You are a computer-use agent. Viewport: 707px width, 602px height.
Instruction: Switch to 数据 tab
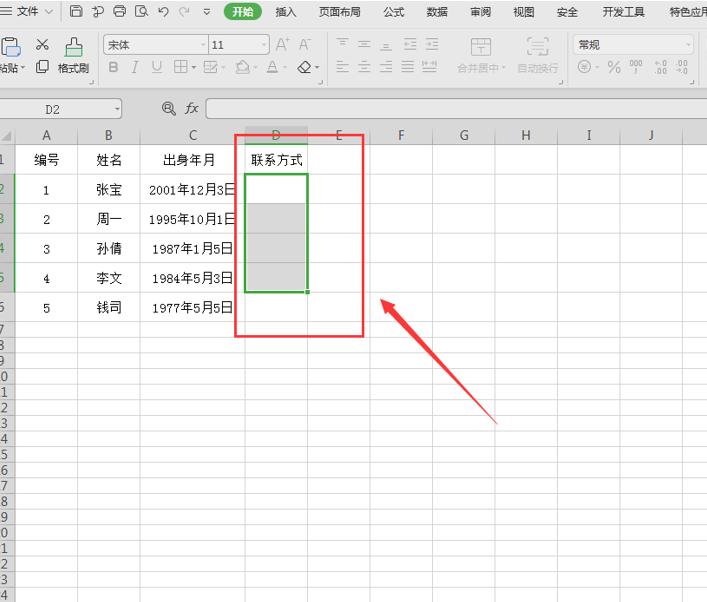tap(437, 12)
